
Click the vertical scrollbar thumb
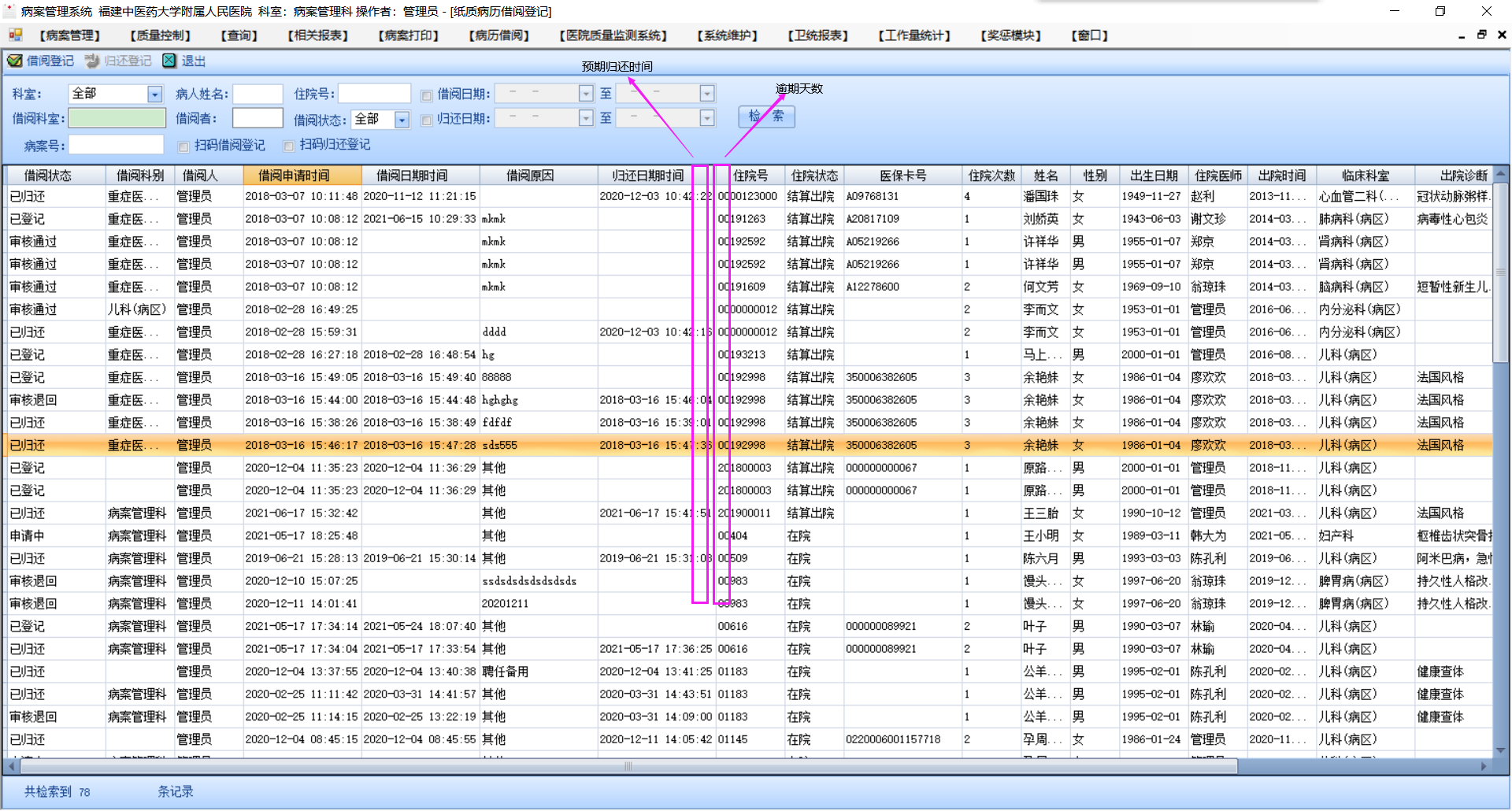pos(1501,272)
